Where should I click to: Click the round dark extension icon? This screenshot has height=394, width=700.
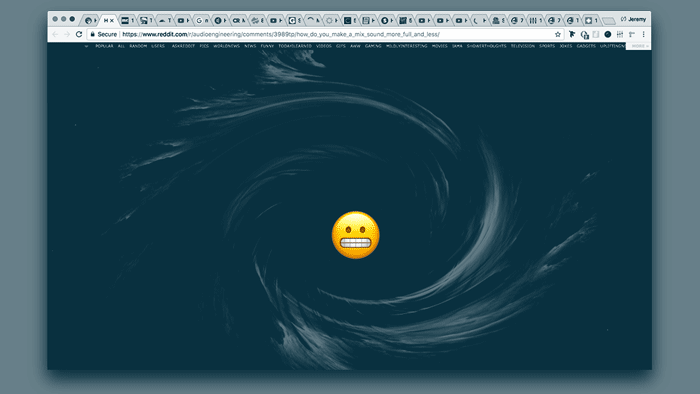pyautogui.click(x=608, y=34)
